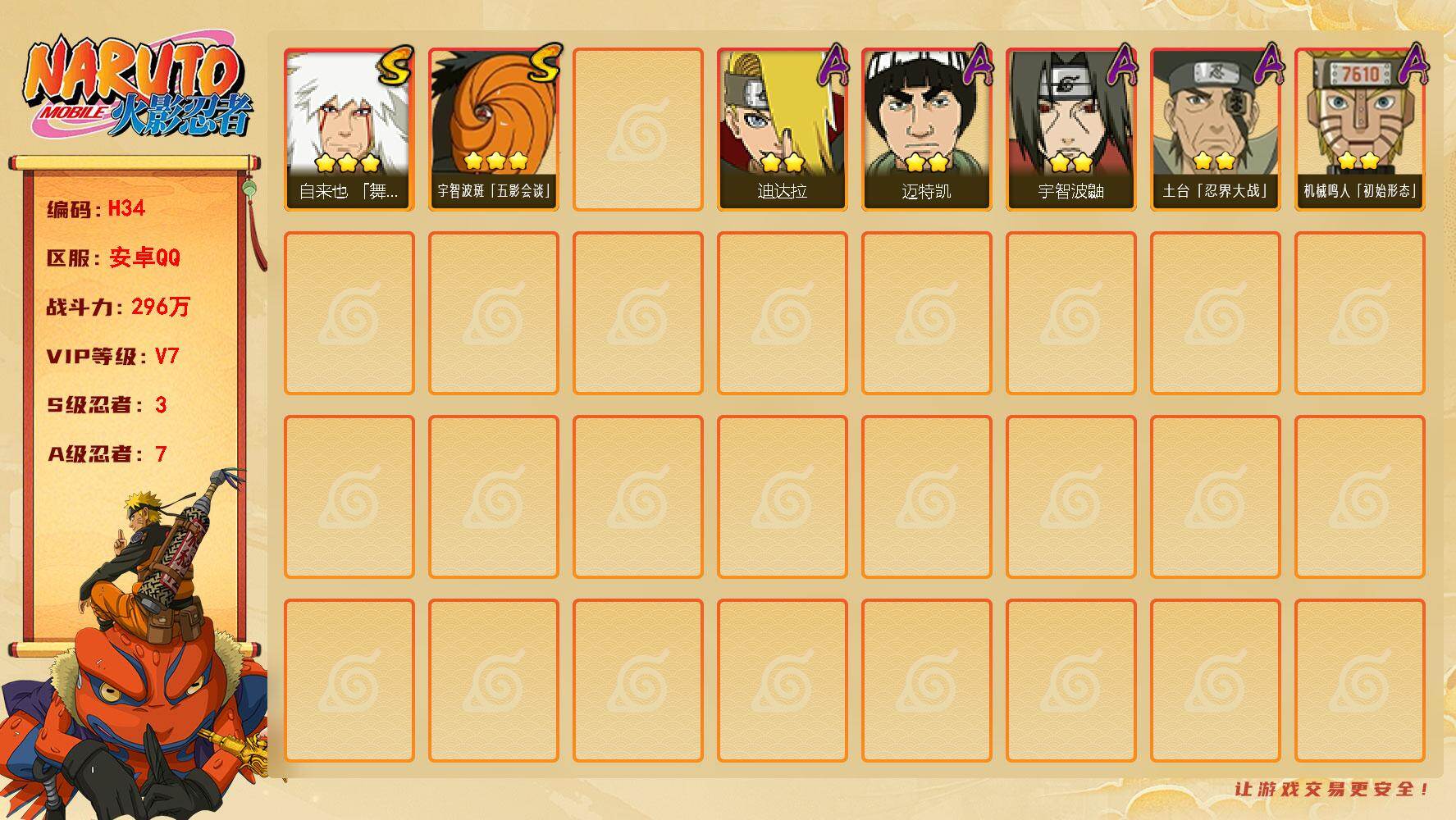Screen dimensions: 1456x820
Task: Click the A rank badge on 机械鸣人
Action: tap(1413, 66)
